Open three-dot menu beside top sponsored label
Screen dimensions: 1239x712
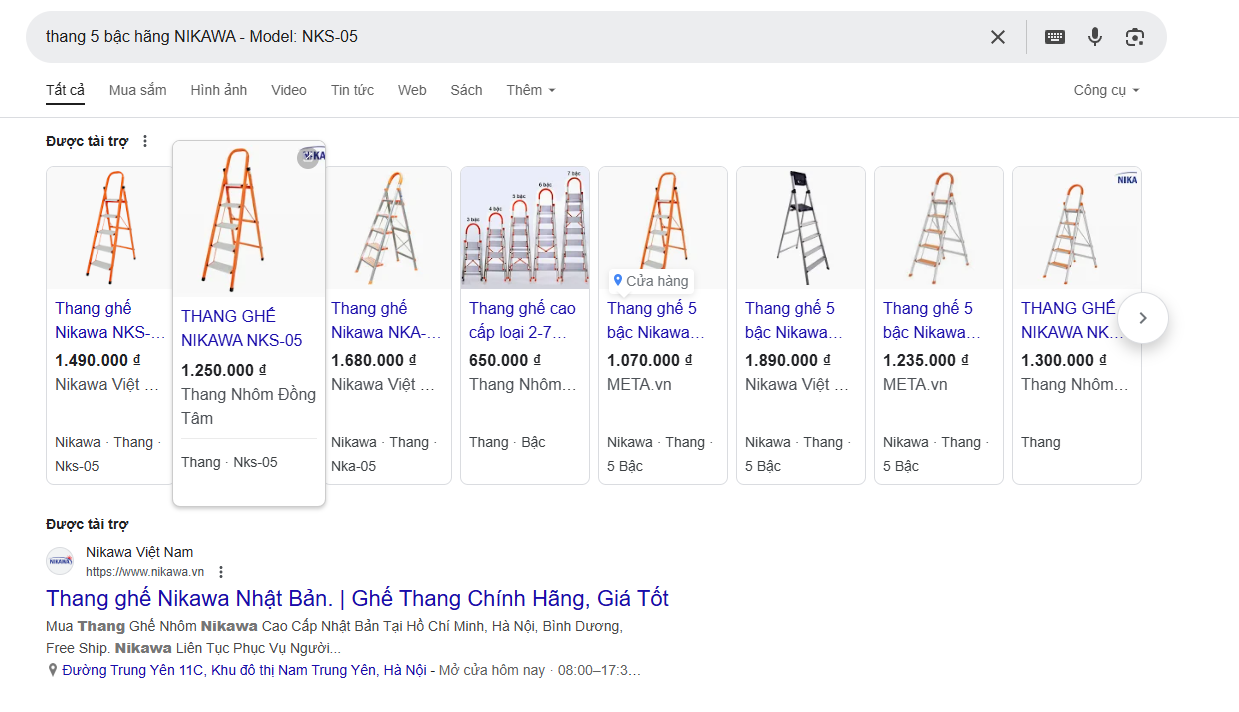click(x=145, y=142)
